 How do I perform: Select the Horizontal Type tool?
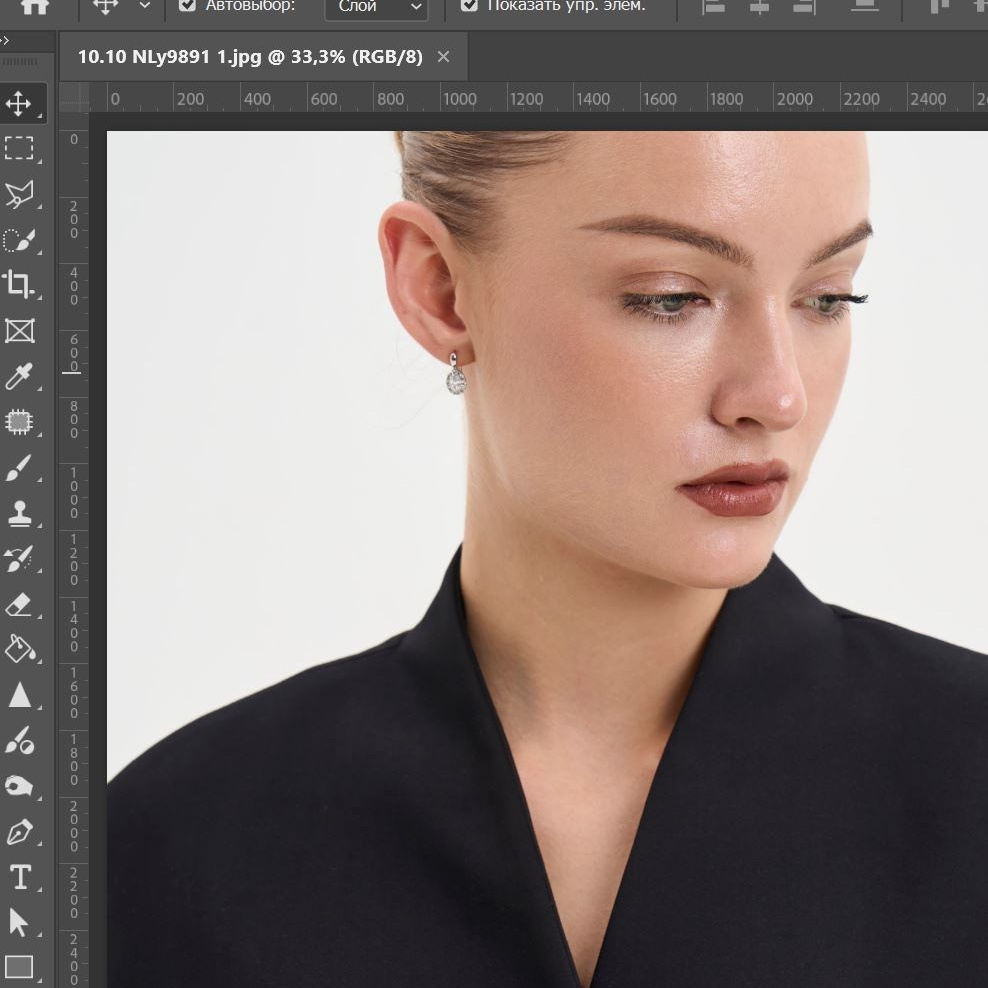(x=19, y=877)
